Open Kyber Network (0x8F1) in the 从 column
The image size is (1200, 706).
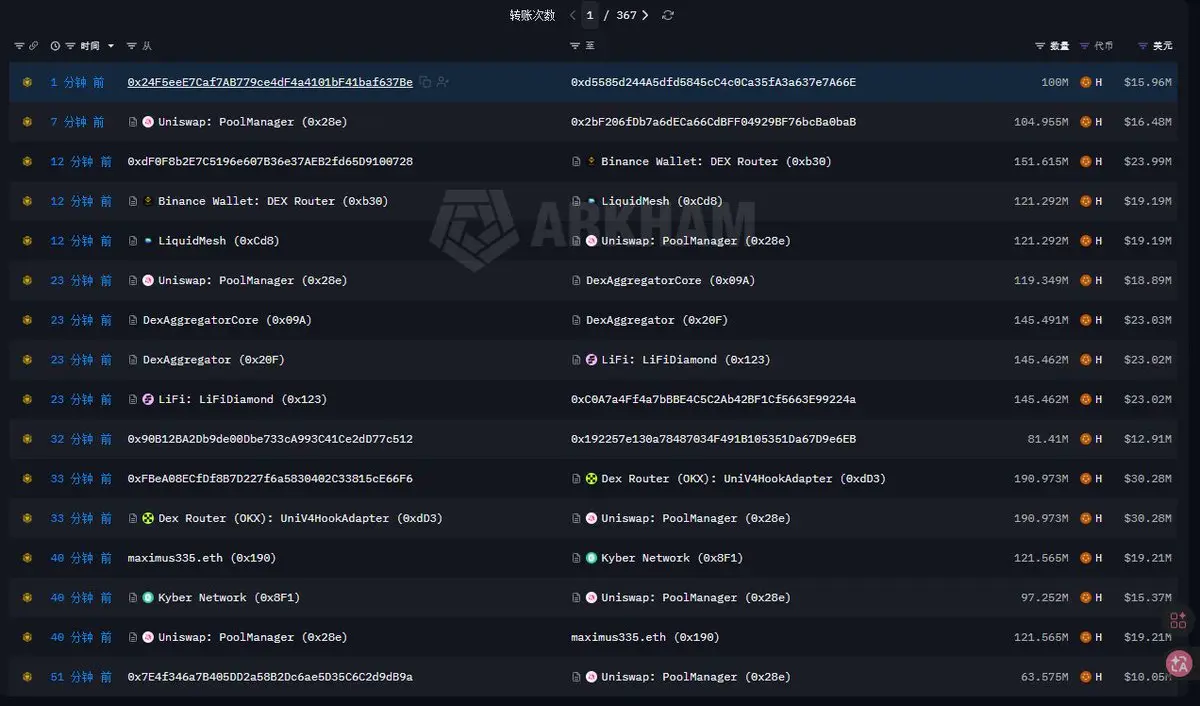229,597
